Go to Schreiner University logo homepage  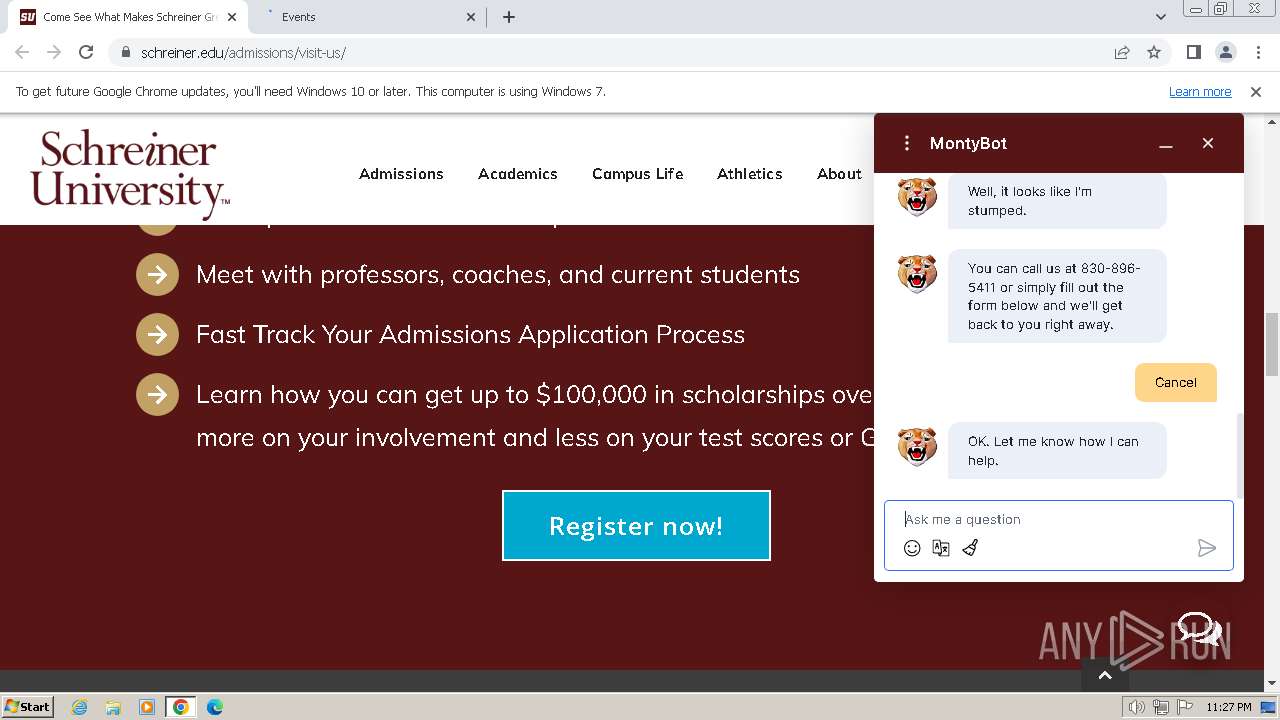[129, 174]
